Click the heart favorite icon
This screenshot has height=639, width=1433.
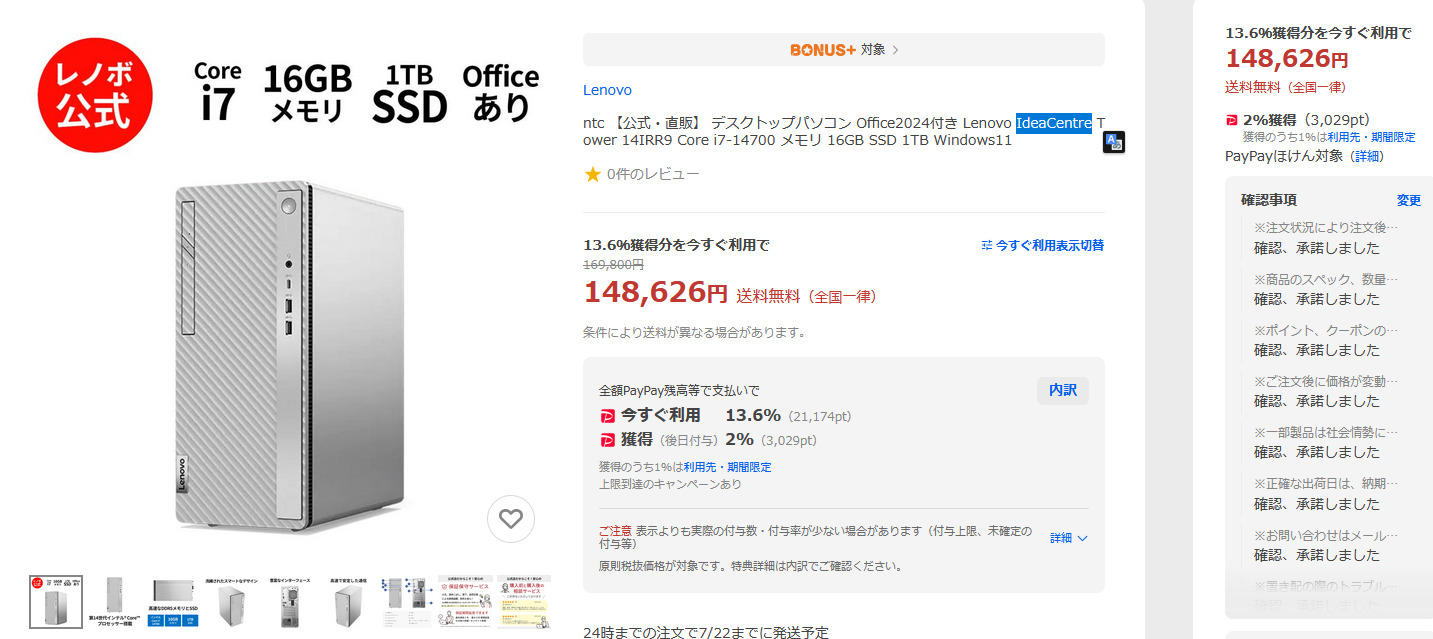coord(511,519)
